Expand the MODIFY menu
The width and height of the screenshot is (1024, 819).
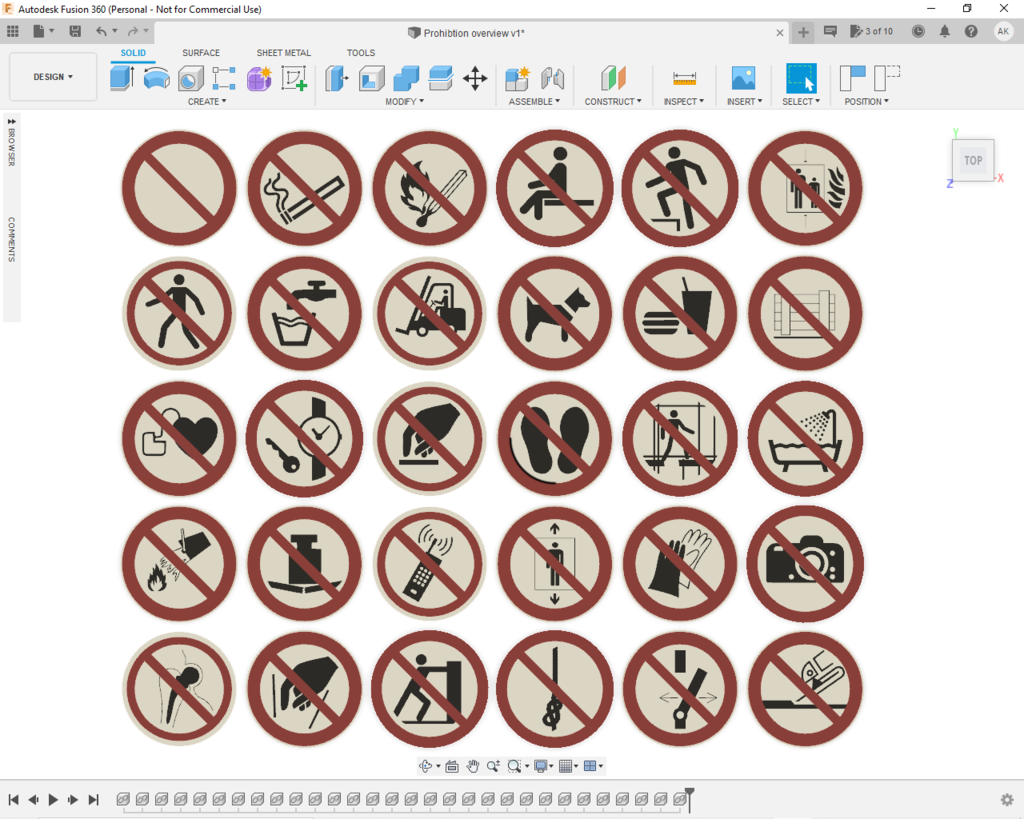(404, 101)
